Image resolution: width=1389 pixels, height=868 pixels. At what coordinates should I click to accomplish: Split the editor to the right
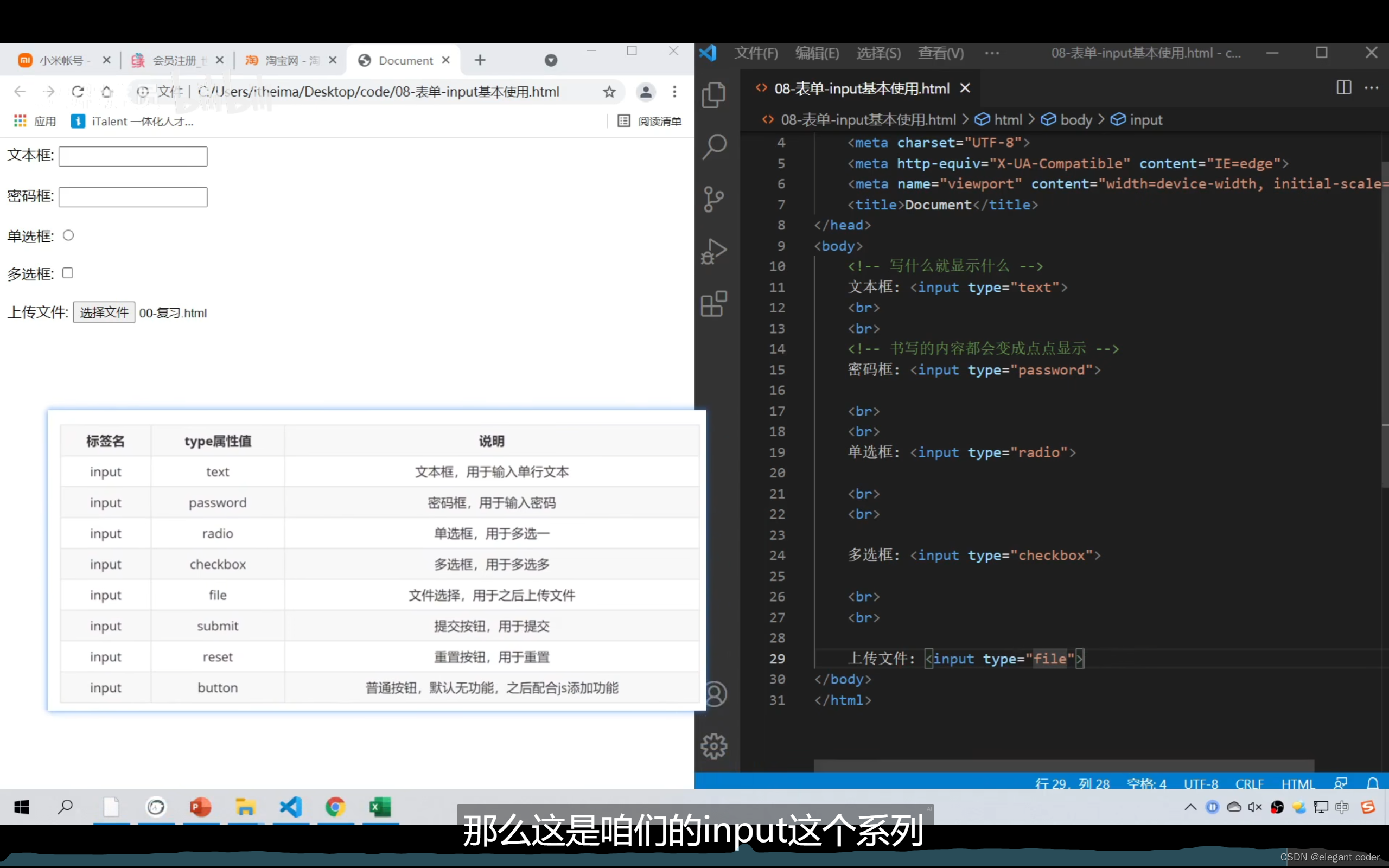[x=1343, y=88]
